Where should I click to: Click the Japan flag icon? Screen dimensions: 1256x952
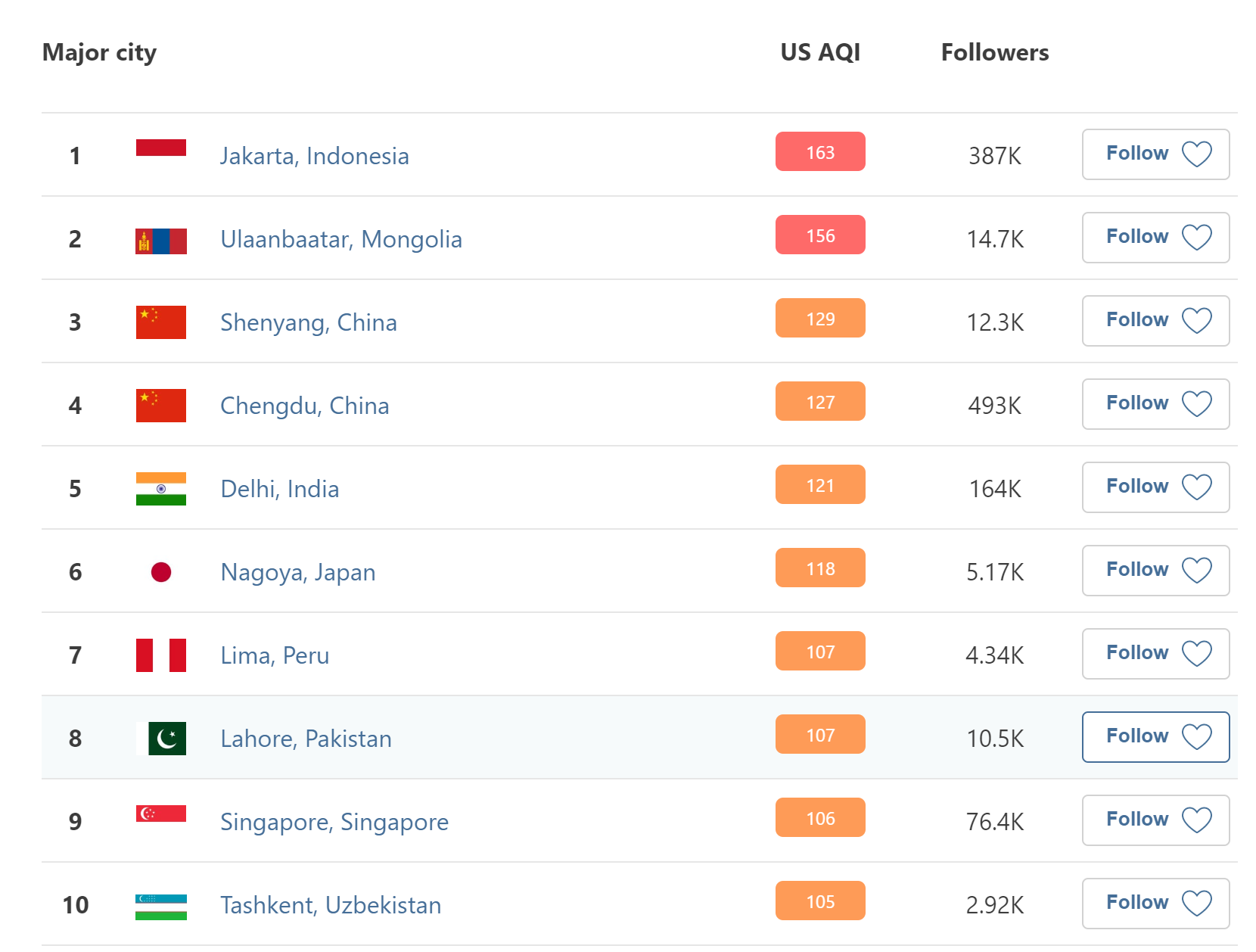(x=161, y=572)
